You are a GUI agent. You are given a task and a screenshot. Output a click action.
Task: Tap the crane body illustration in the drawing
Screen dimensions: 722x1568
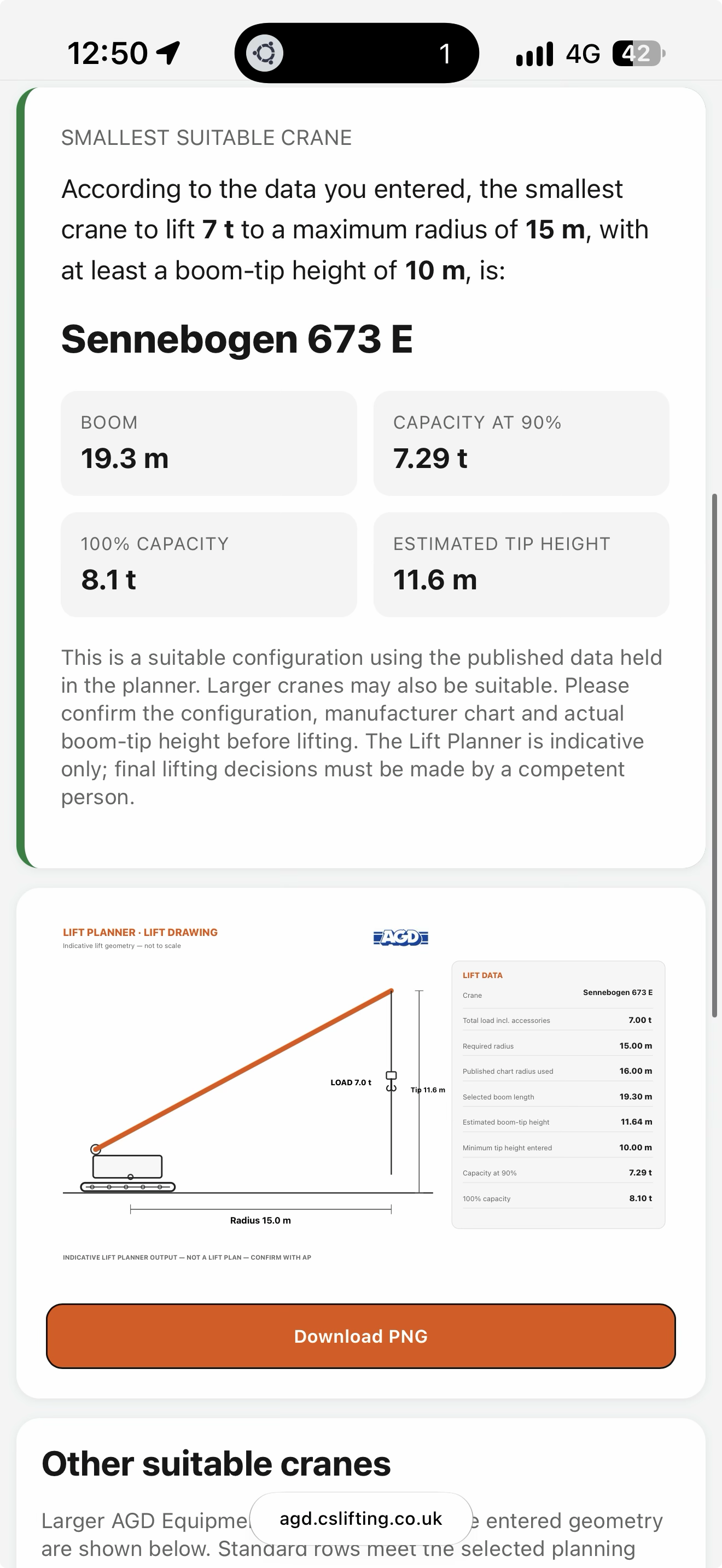[x=127, y=1166]
